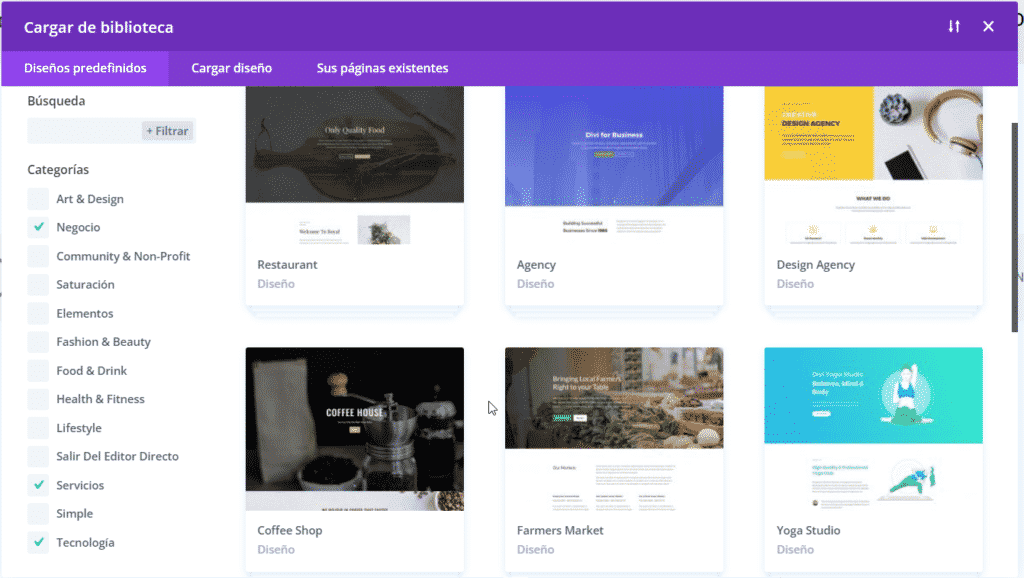Tick the Health & Fitness checkbox
This screenshot has width=1024, height=578.
[x=38, y=400]
